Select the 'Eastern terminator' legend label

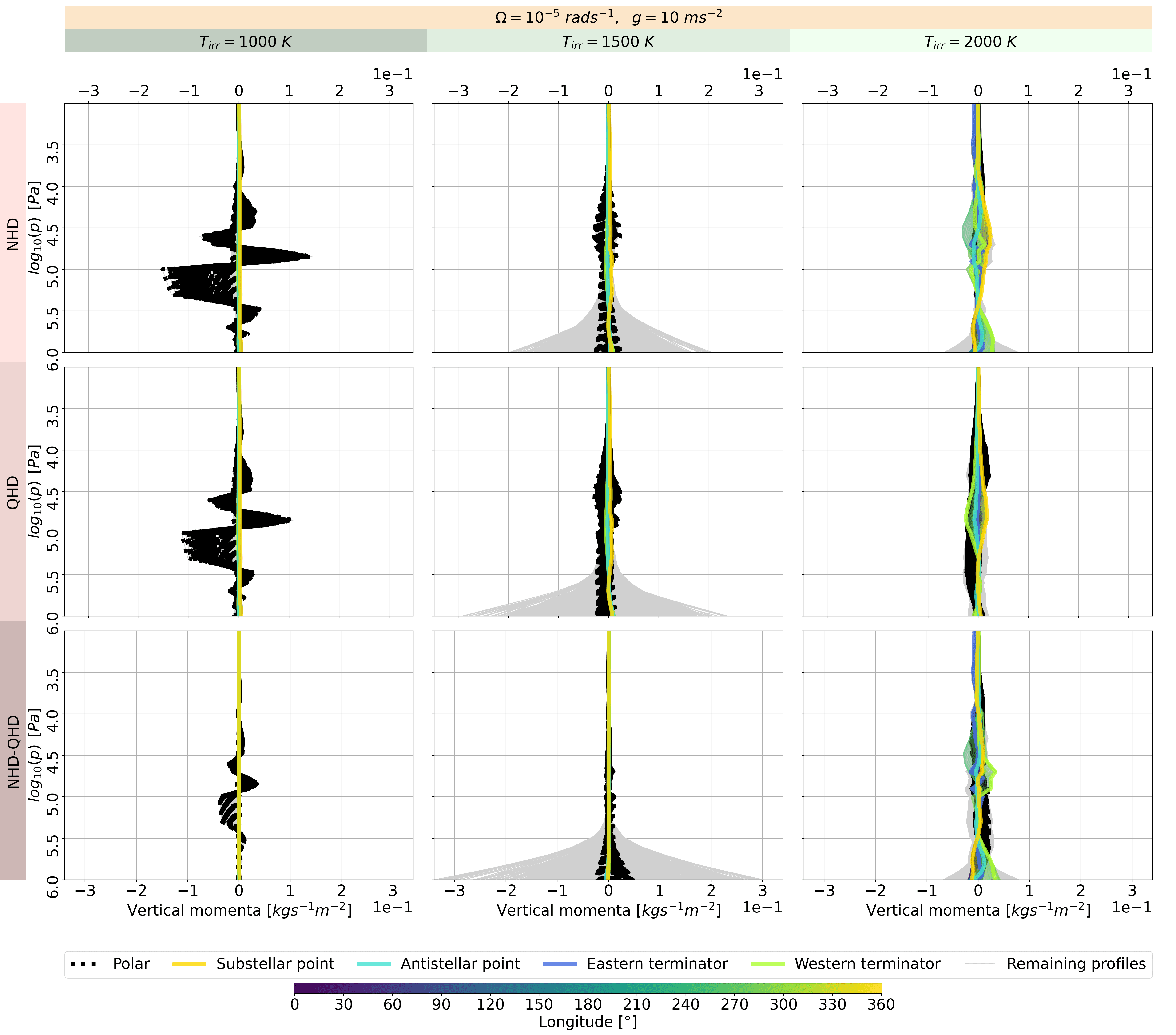[657, 964]
